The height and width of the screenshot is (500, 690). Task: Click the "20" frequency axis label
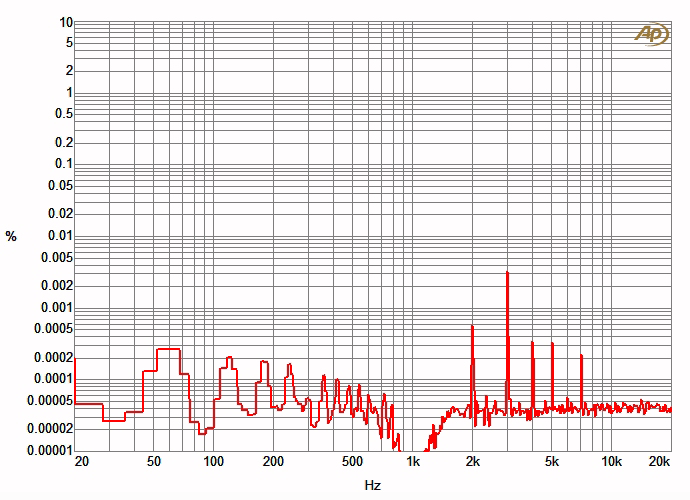click(x=82, y=462)
